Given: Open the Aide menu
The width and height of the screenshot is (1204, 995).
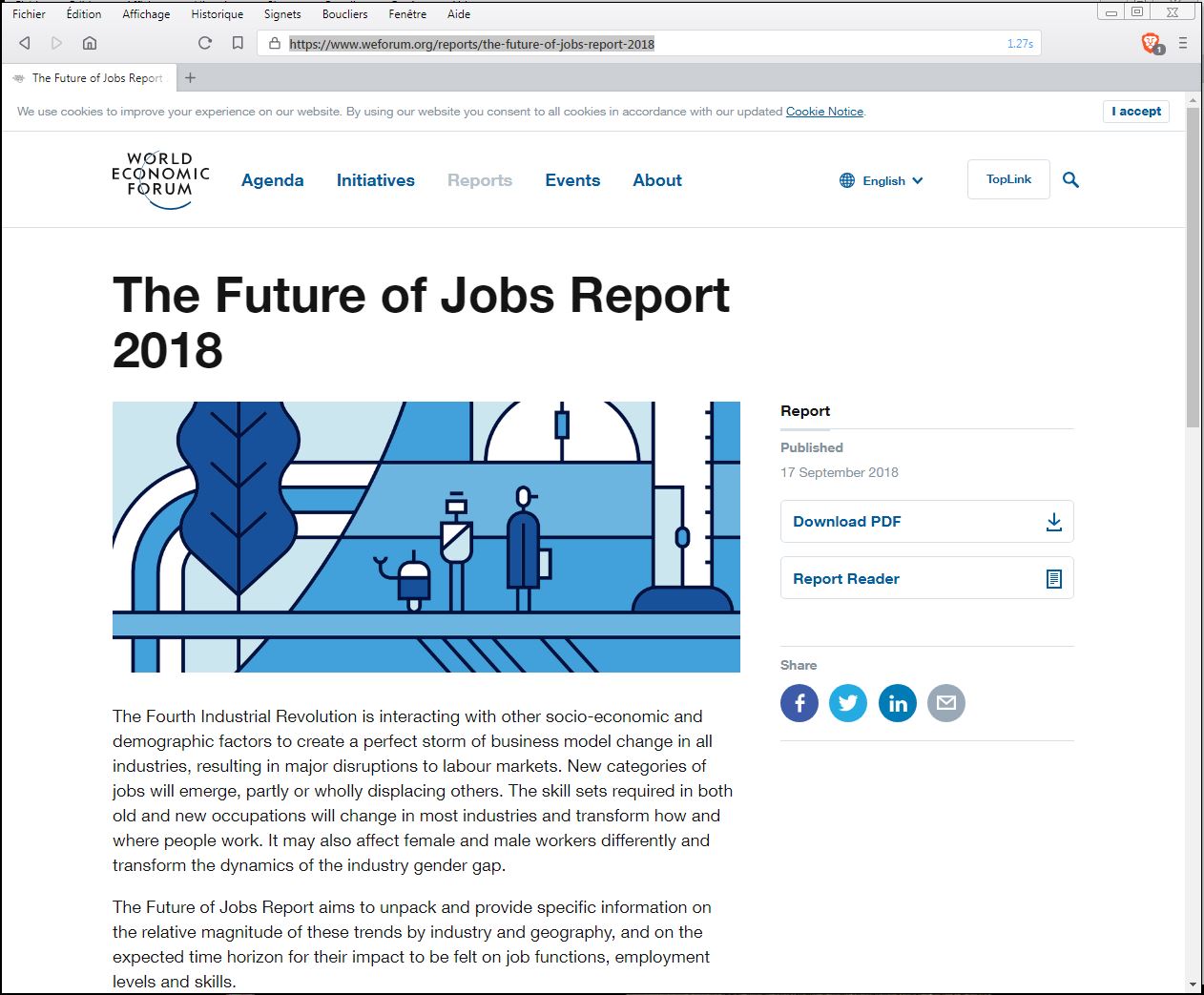Looking at the screenshot, I should [x=459, y=14].
